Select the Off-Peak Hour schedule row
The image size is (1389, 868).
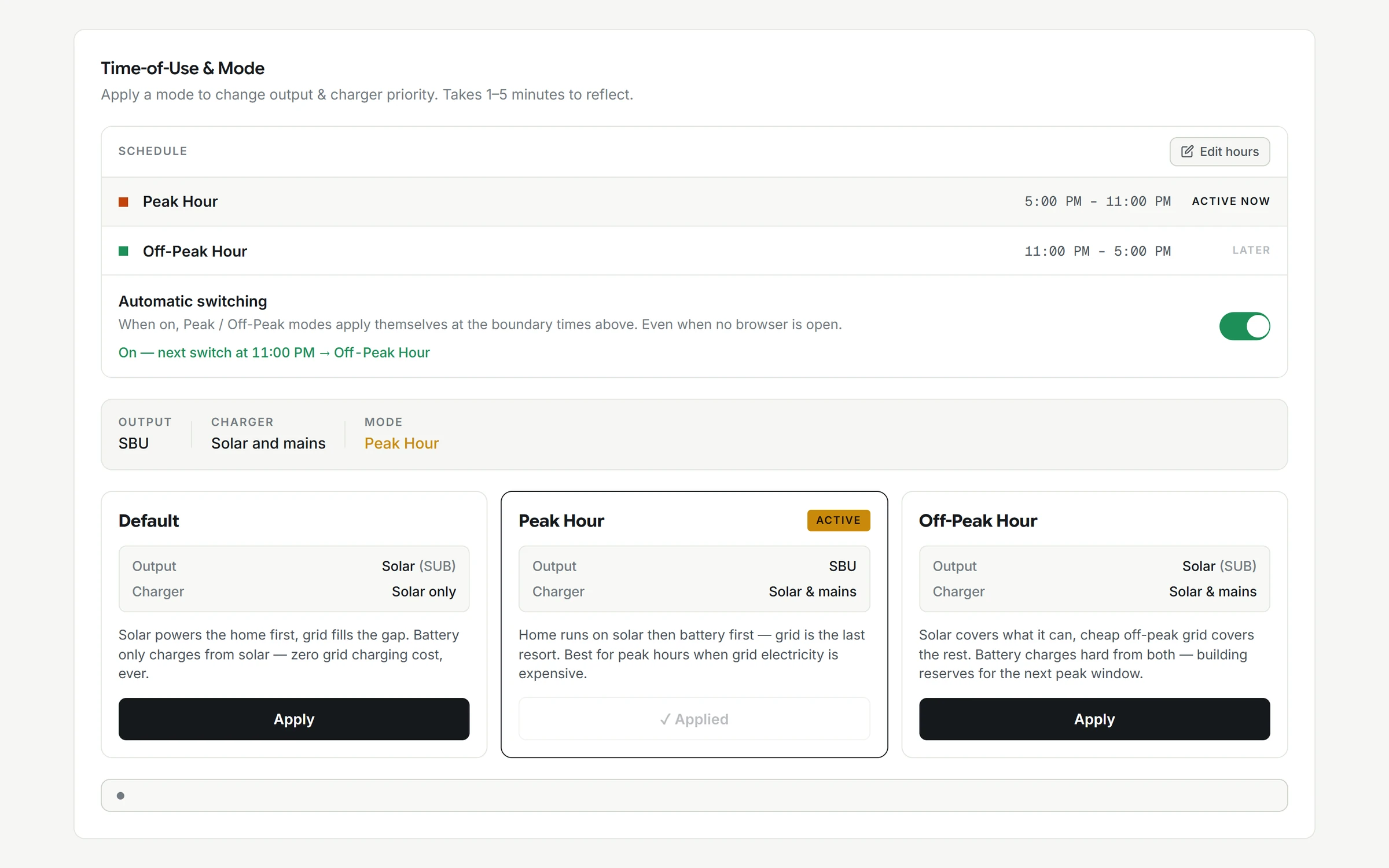[694, 251]
